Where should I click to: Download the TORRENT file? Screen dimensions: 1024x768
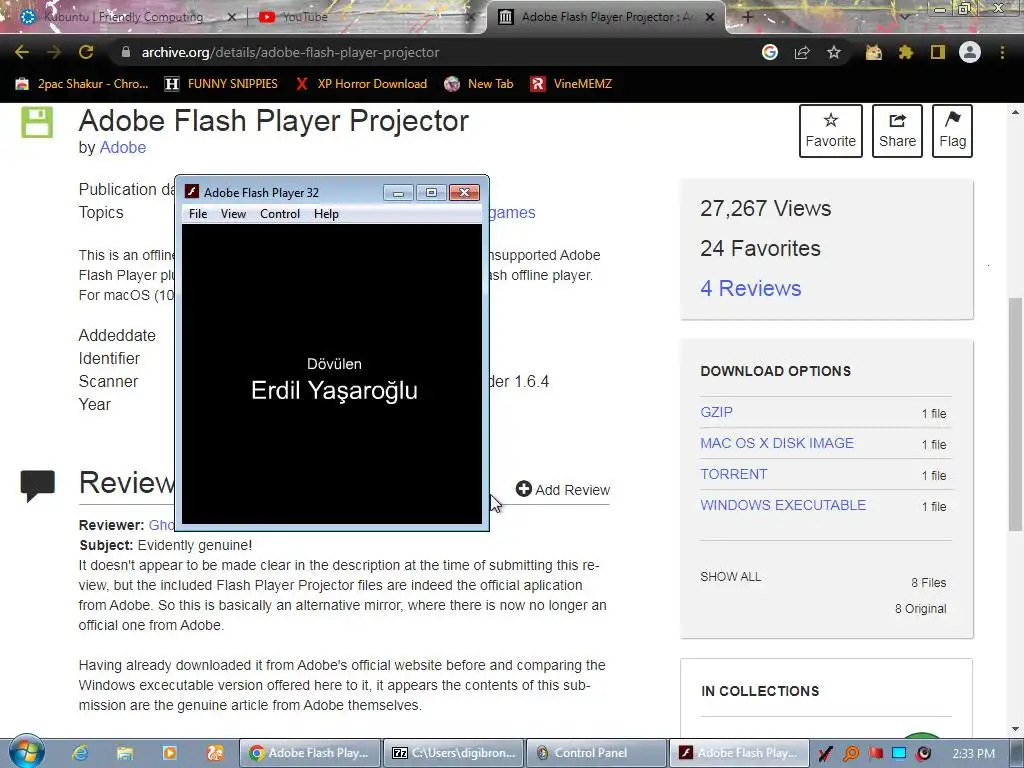point(733,474)
